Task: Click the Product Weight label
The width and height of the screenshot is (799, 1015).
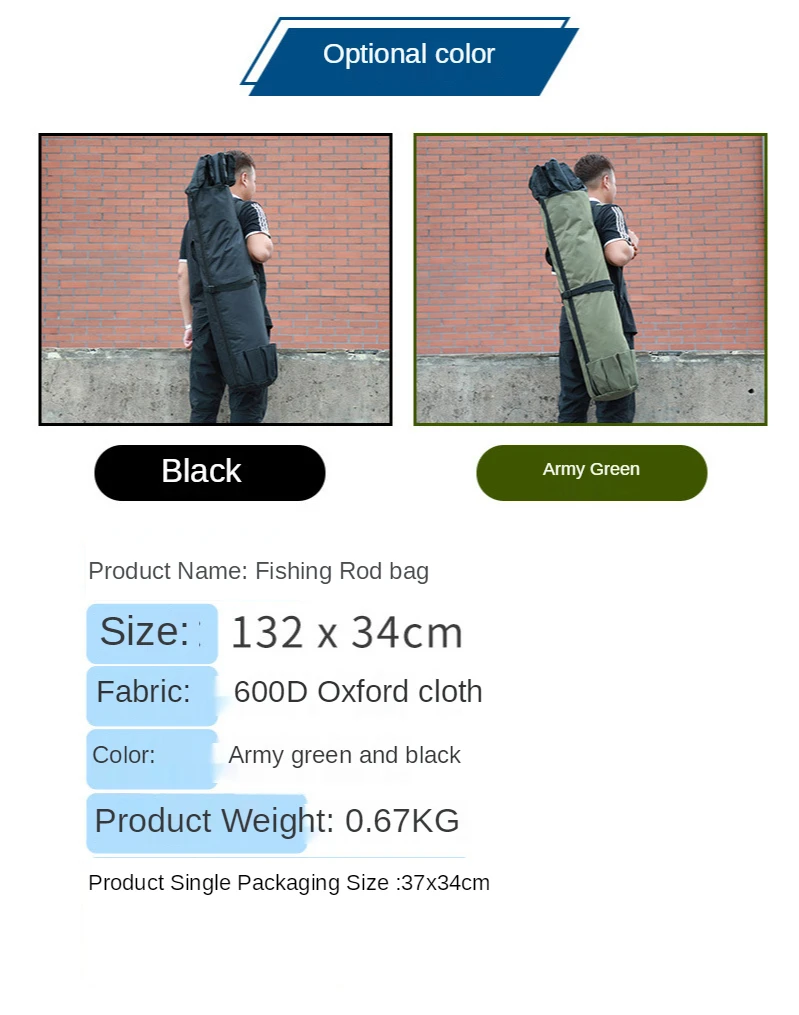Action: (x=214, y=821)
